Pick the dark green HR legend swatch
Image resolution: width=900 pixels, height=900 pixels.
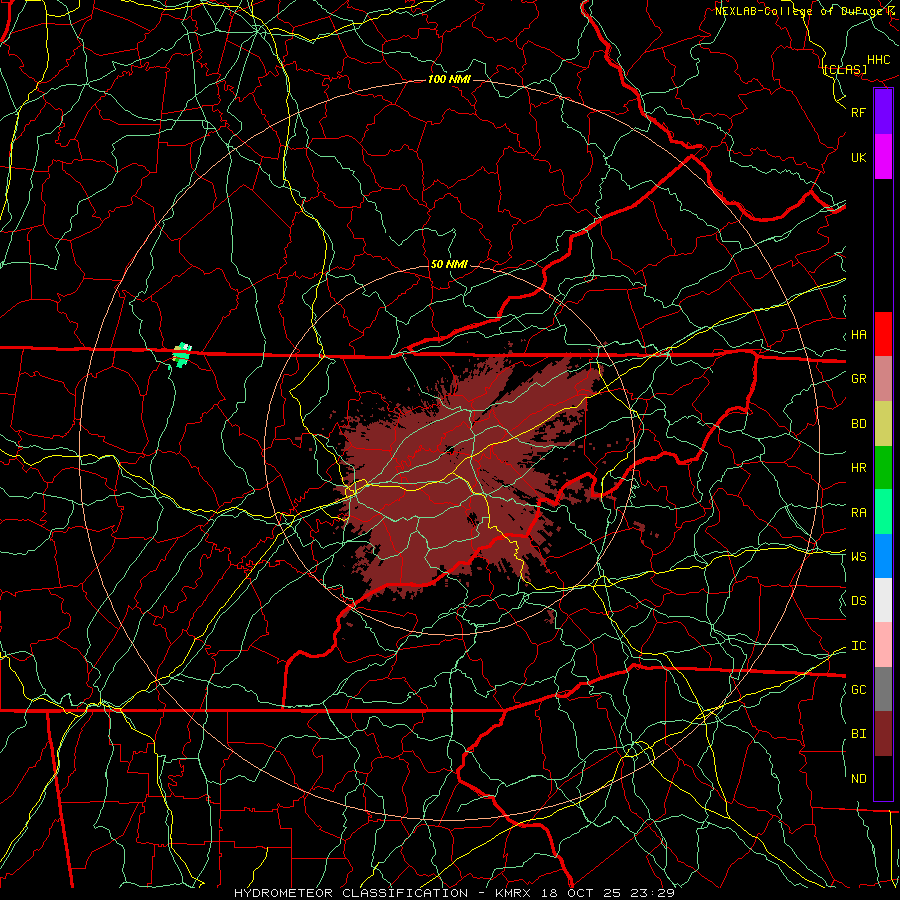point(883,468)
